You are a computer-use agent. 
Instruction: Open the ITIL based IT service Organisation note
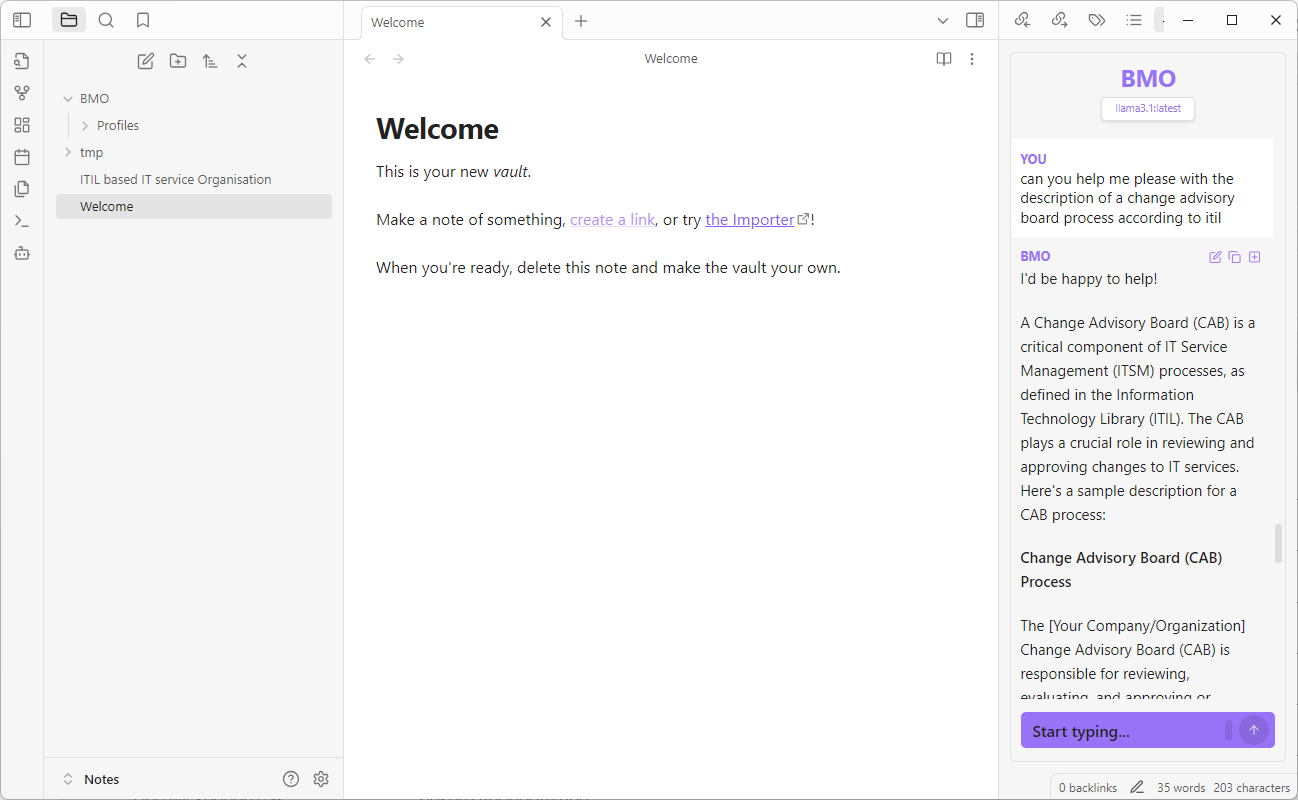[x=176, y=180]
